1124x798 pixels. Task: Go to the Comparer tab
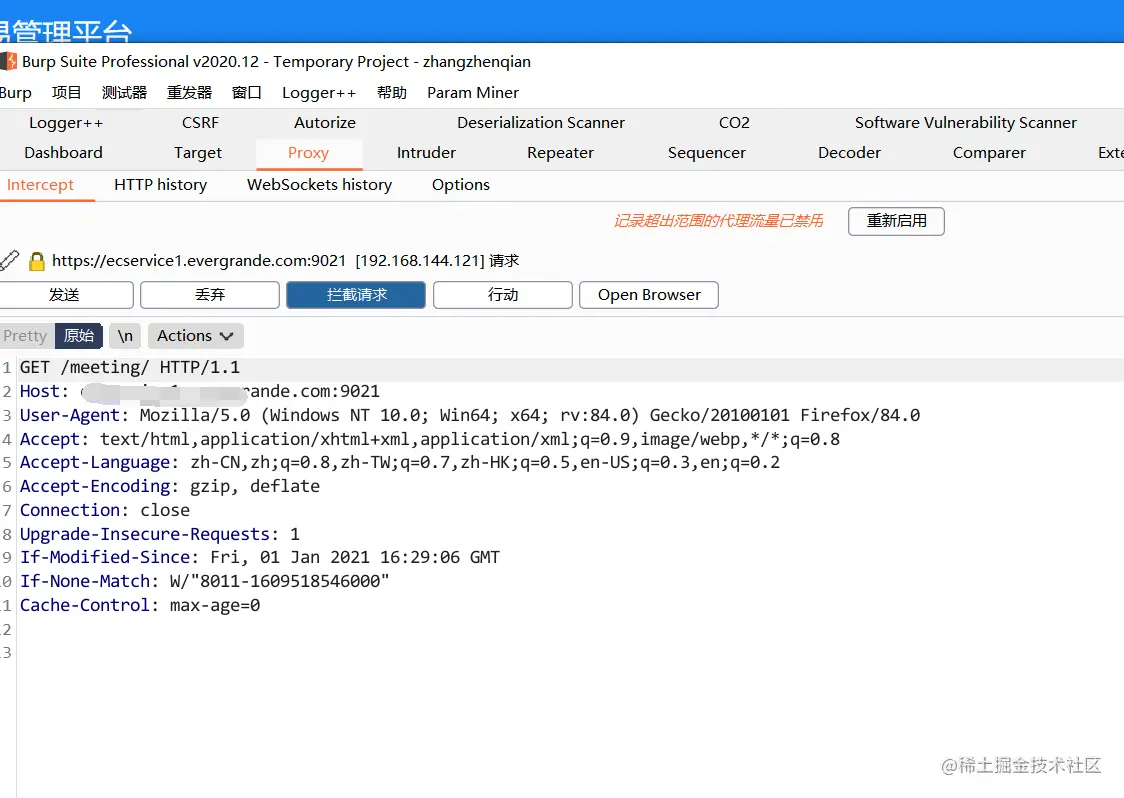click(x=989, y=153)
